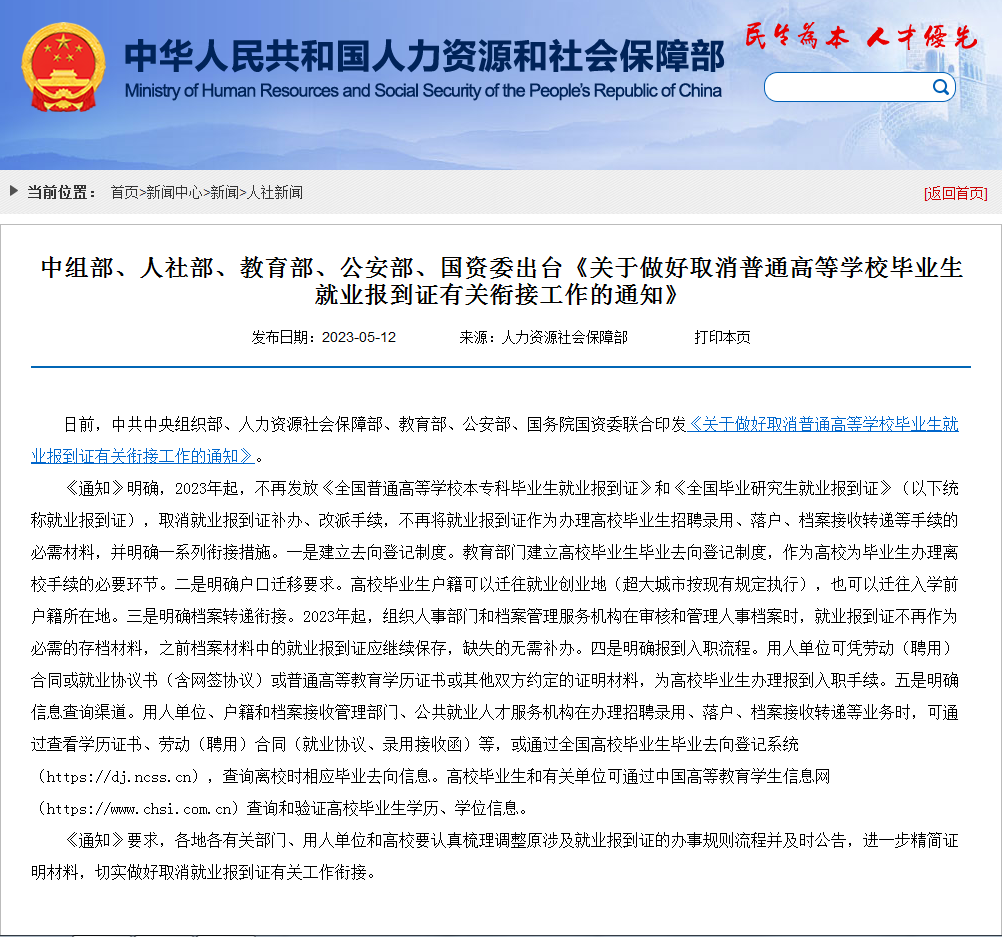Go to 首页 in the breadcrumb
Image resolution: width=1002 pixels, height=937 pixels.
point(124,192)
